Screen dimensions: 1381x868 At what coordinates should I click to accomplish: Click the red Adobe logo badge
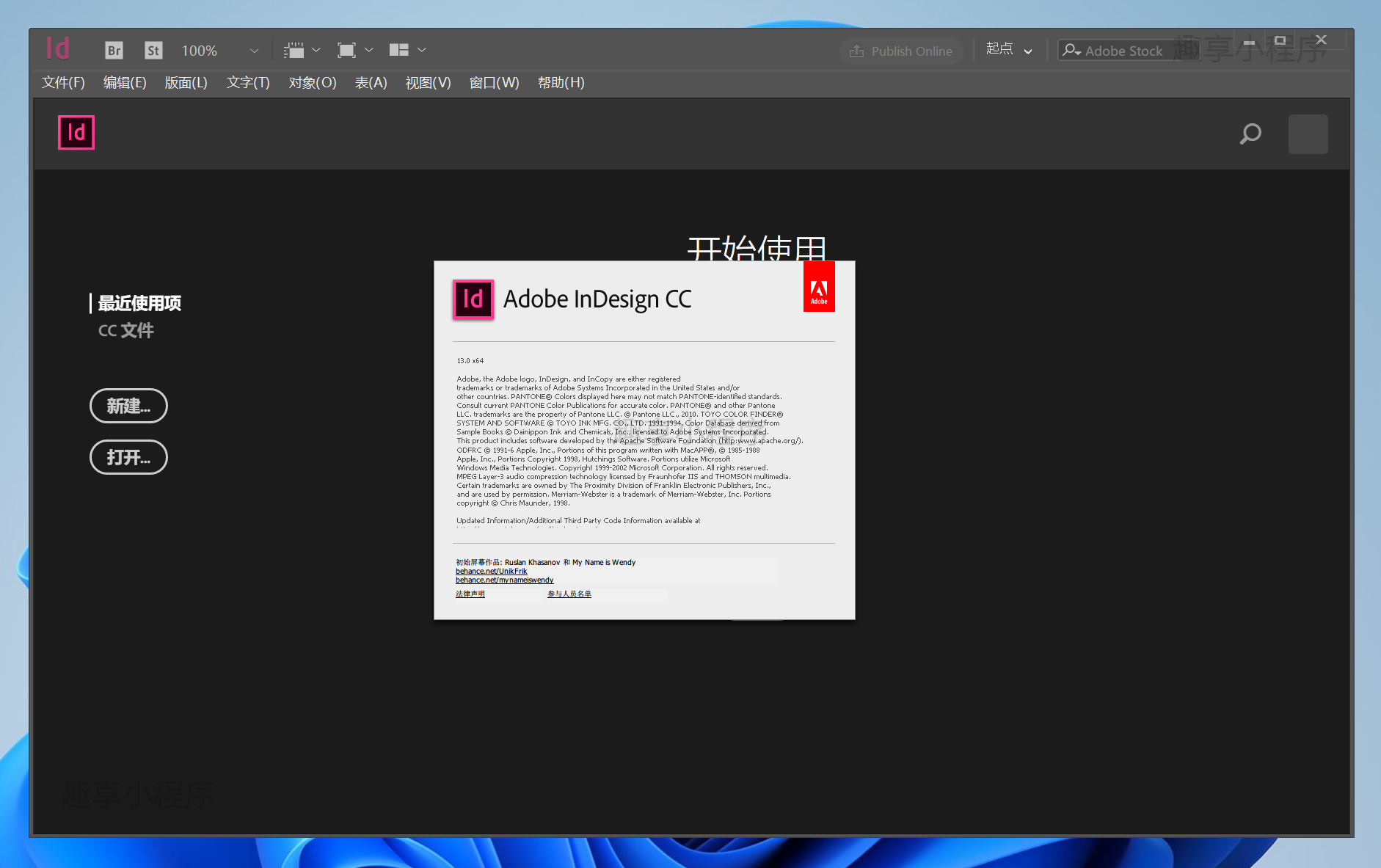[x=819, y=286]
